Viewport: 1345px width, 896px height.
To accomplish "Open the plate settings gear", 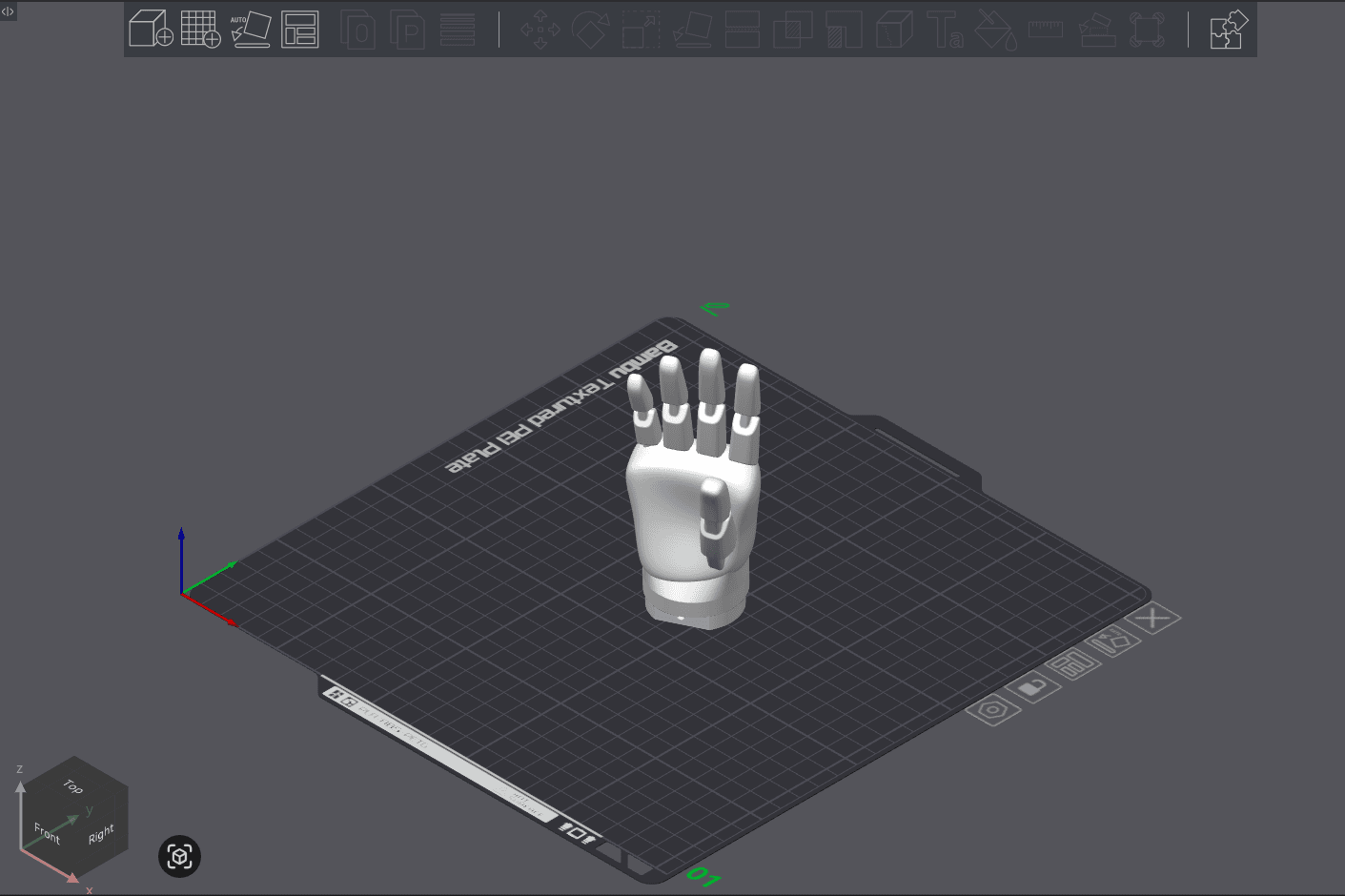I will [993, 711].
